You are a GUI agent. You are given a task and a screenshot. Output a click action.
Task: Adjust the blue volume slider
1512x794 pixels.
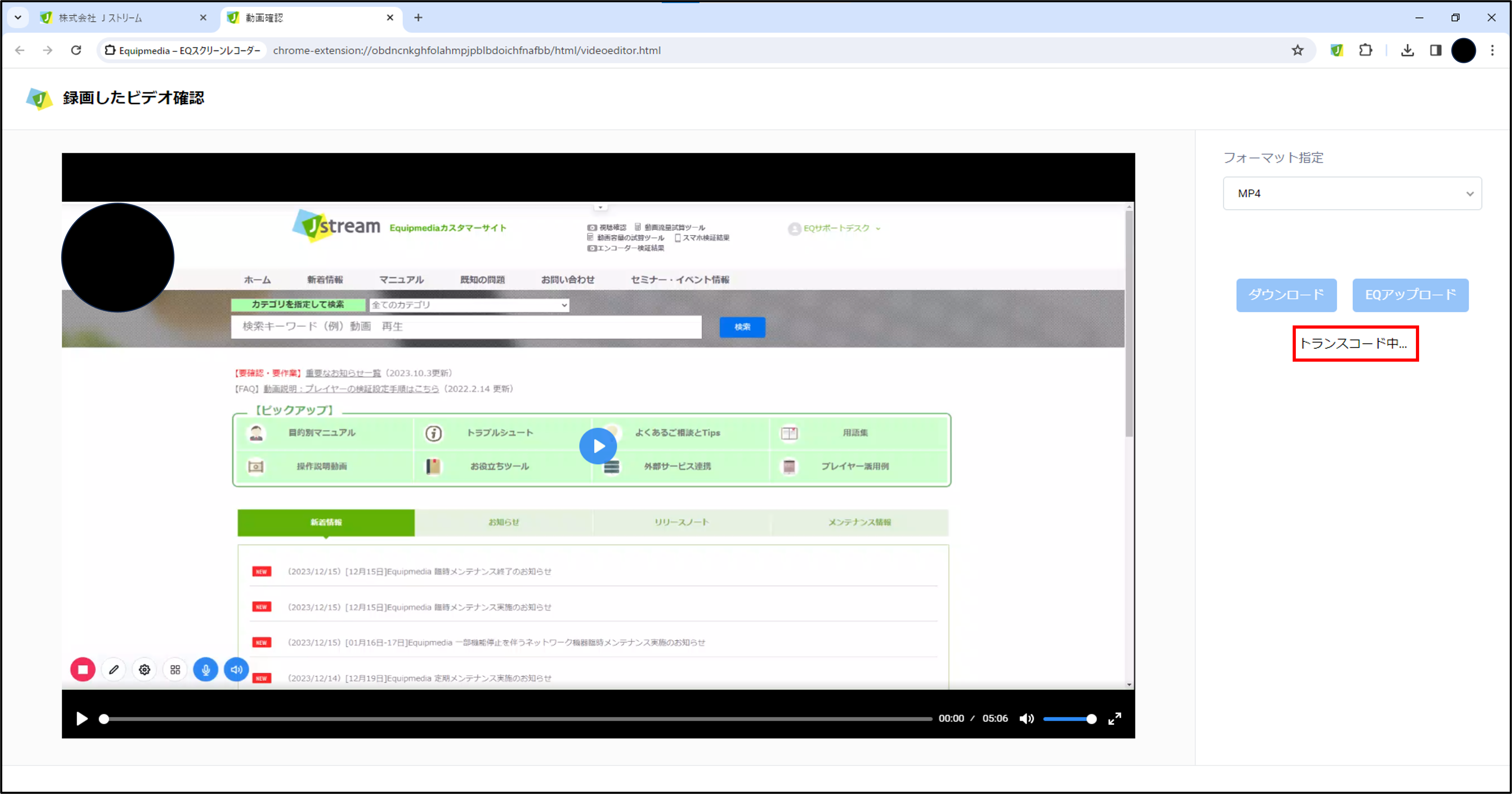click(x=1069, y=719)
